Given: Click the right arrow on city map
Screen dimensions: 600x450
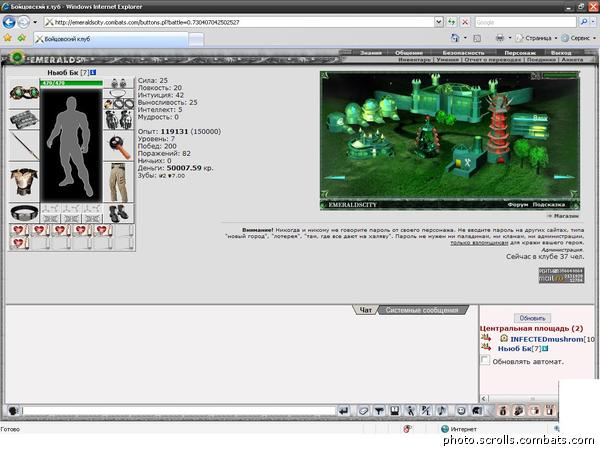Looking at the screenshot, I should pyautogui.click(x=564, y=177).
